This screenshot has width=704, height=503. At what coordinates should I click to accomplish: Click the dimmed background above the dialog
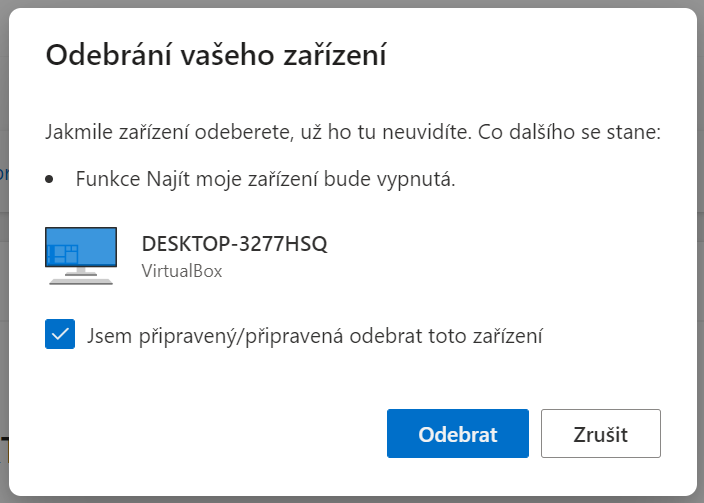coord(352,4)
